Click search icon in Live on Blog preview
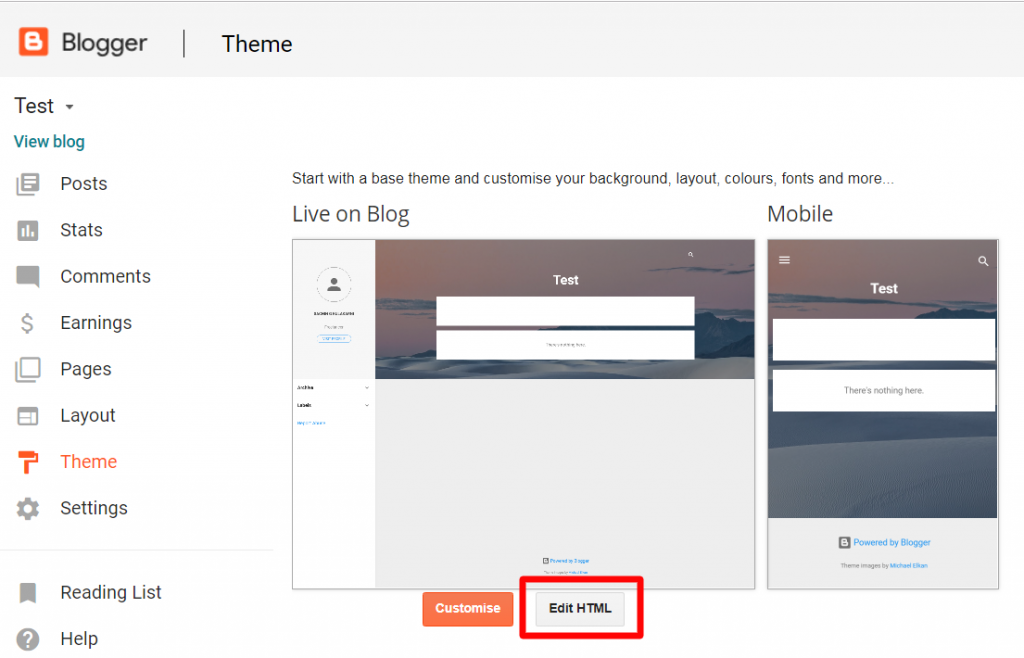 click(690, 255)
